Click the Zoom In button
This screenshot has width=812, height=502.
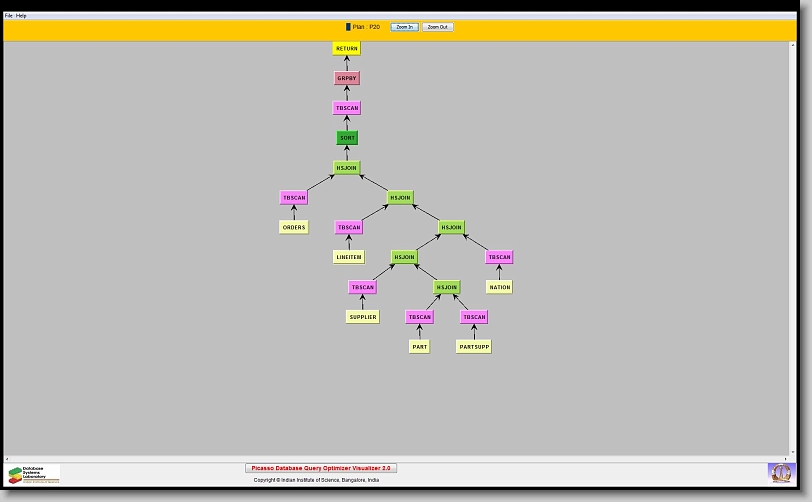click(404, 27)
